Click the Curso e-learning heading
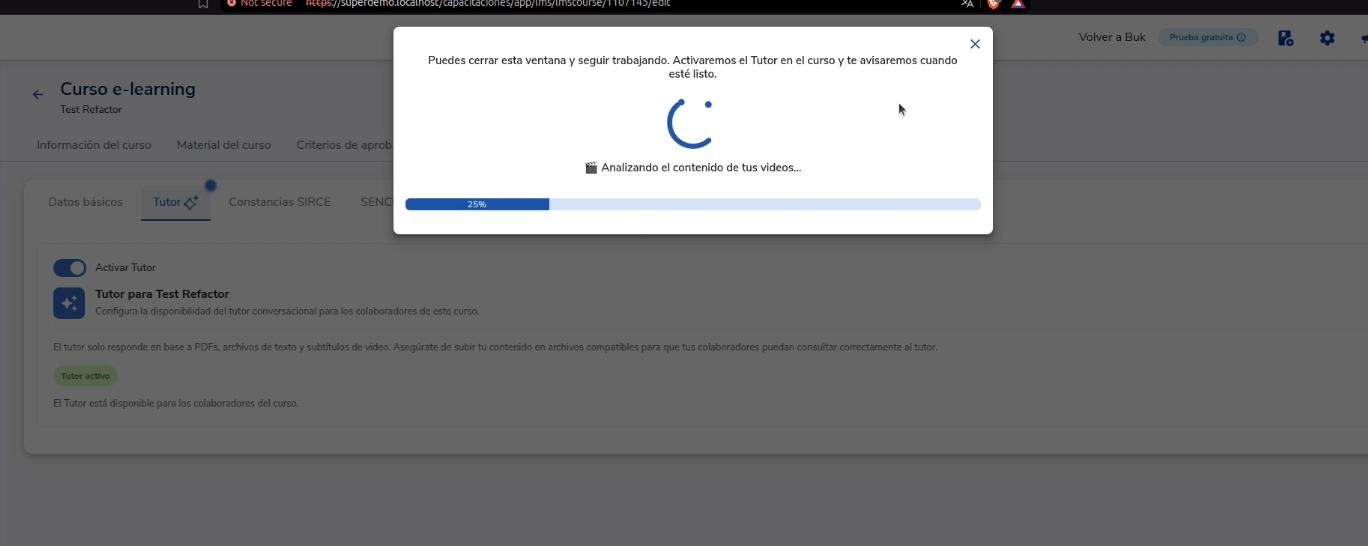Screen dimensions: 1368x546 coord(128,89)
